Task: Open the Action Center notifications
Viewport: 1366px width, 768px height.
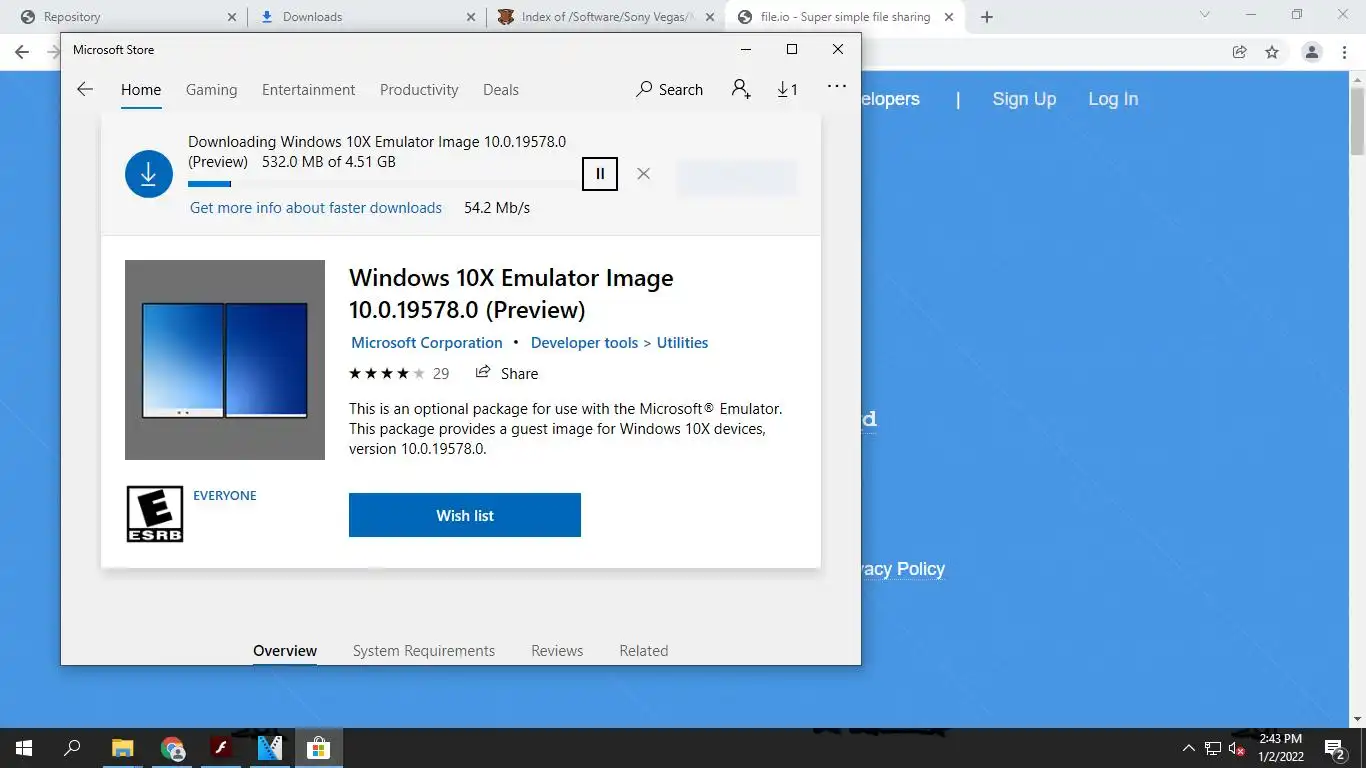Action: pyautogui.click(x=1335, y=748)
